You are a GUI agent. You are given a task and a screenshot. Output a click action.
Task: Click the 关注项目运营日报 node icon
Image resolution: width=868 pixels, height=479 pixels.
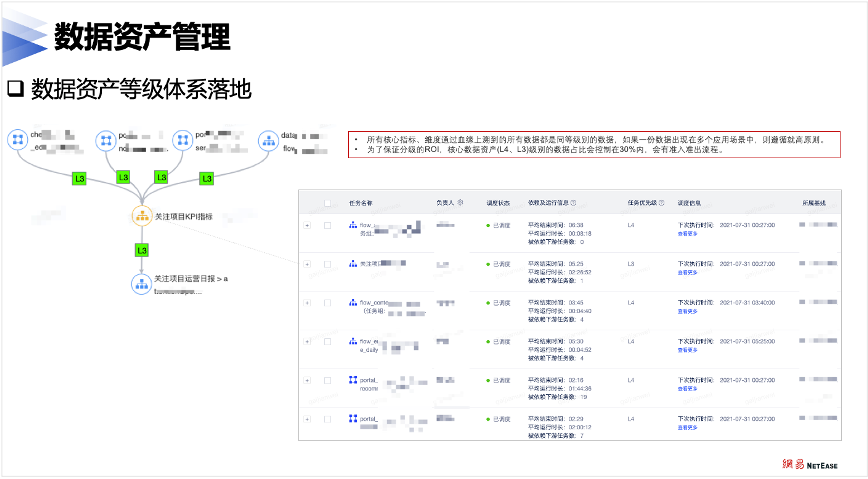[x=142, y=284]
